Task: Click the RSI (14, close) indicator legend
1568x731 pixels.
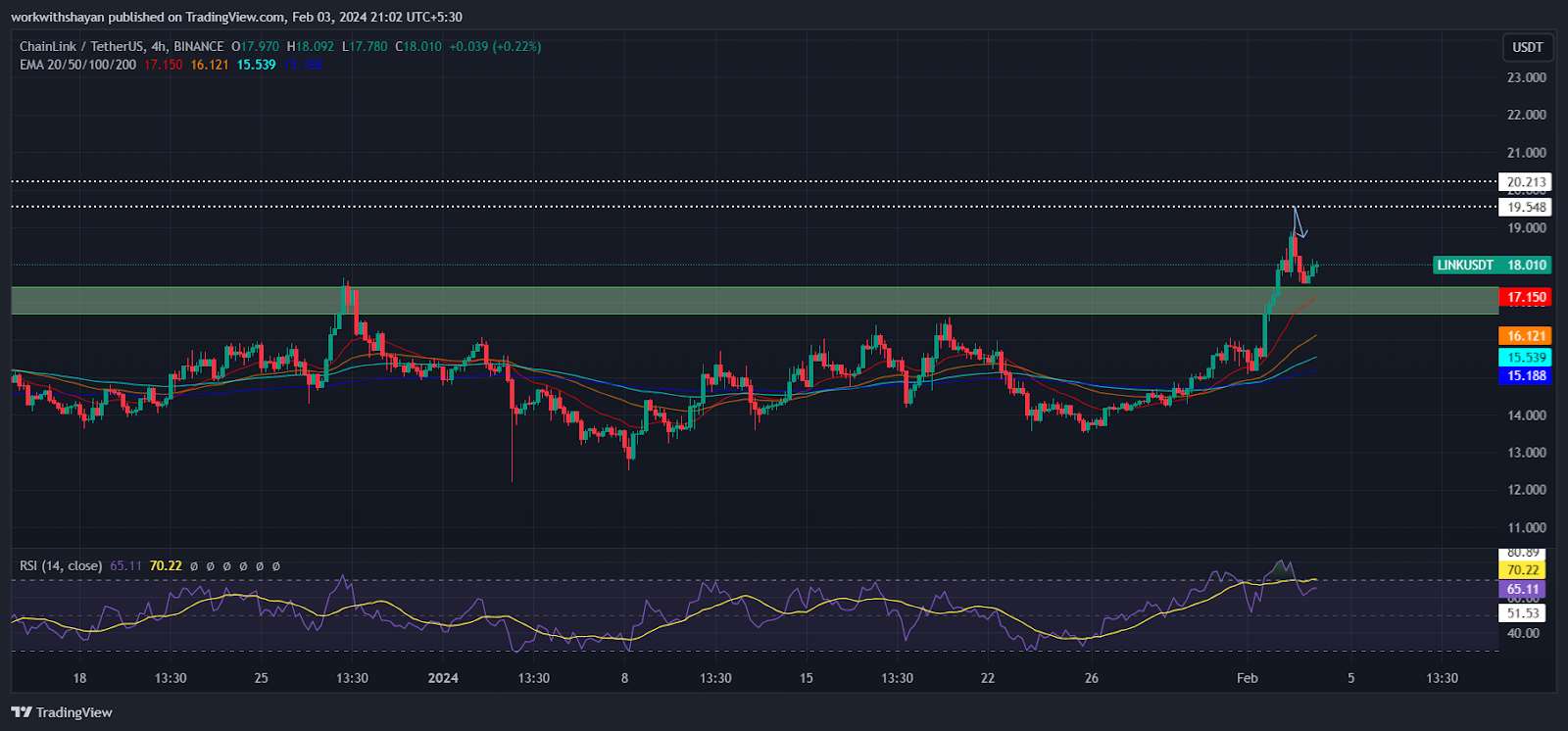Action: pos(61,565)
